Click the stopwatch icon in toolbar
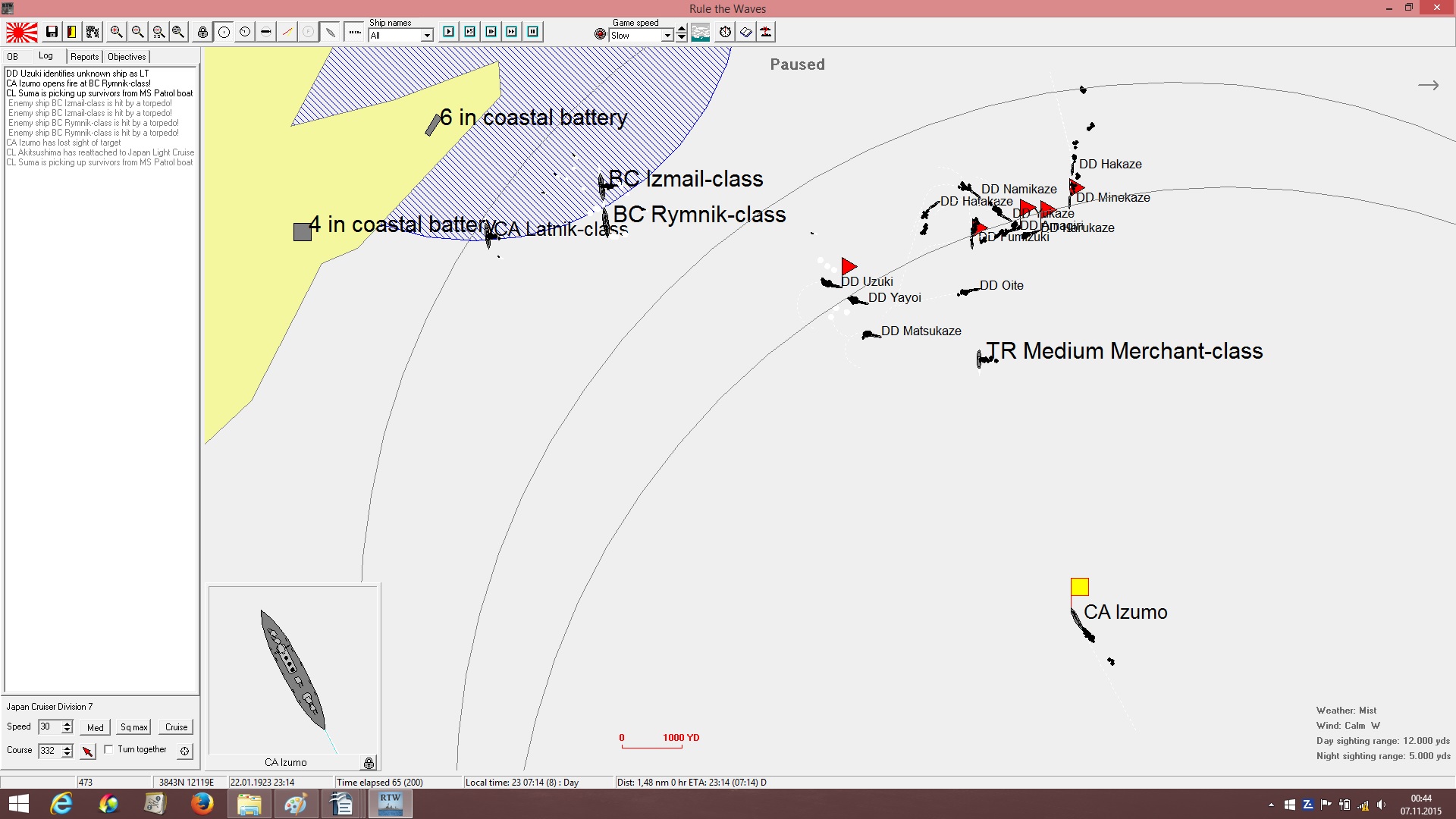 pos(726,32)
